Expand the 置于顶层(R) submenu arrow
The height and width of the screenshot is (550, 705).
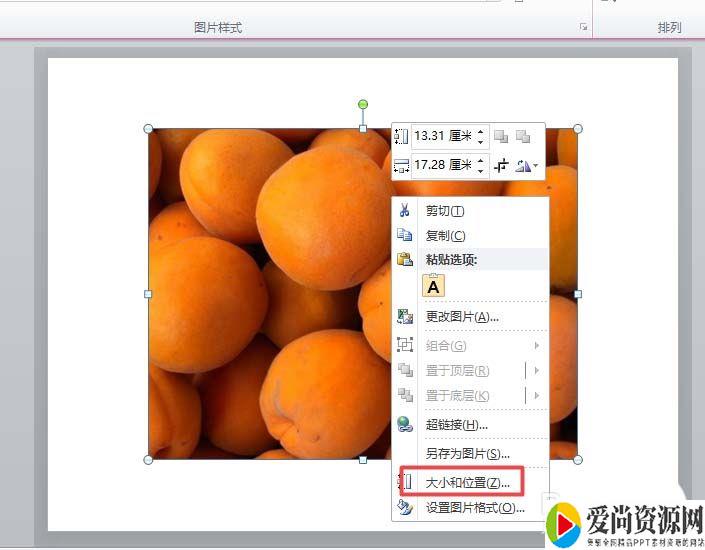(x=537, y=371)
